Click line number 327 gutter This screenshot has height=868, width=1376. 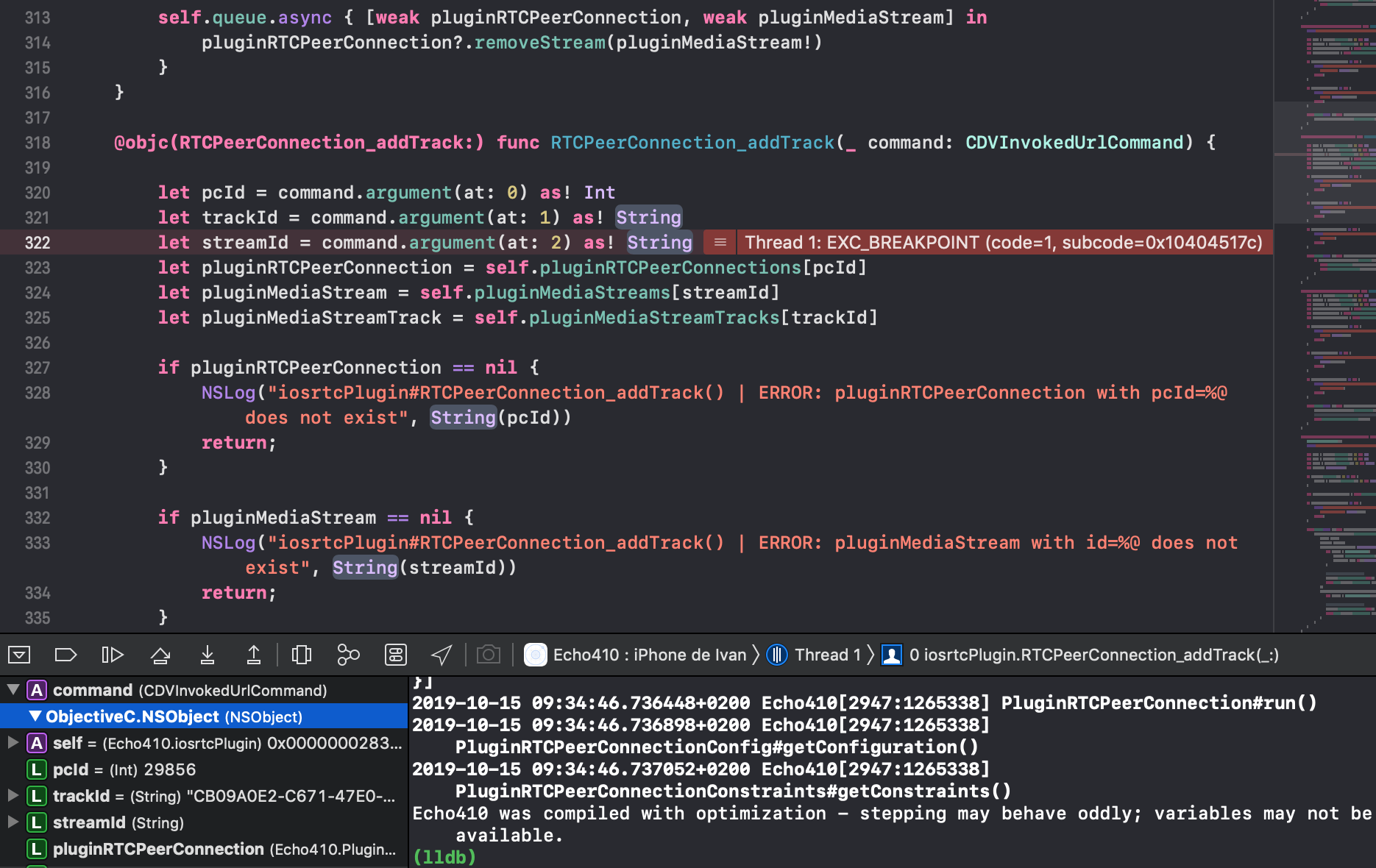point(38,368)
